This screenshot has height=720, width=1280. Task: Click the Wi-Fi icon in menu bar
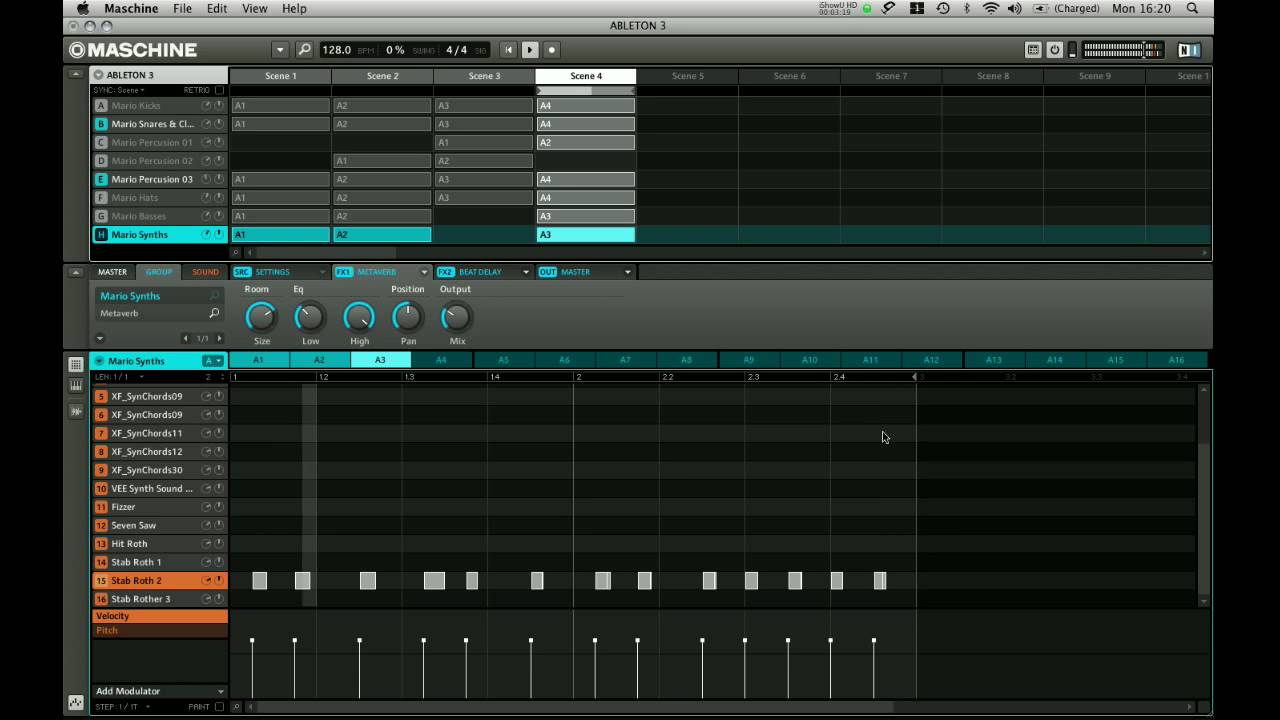click(991, 8)
